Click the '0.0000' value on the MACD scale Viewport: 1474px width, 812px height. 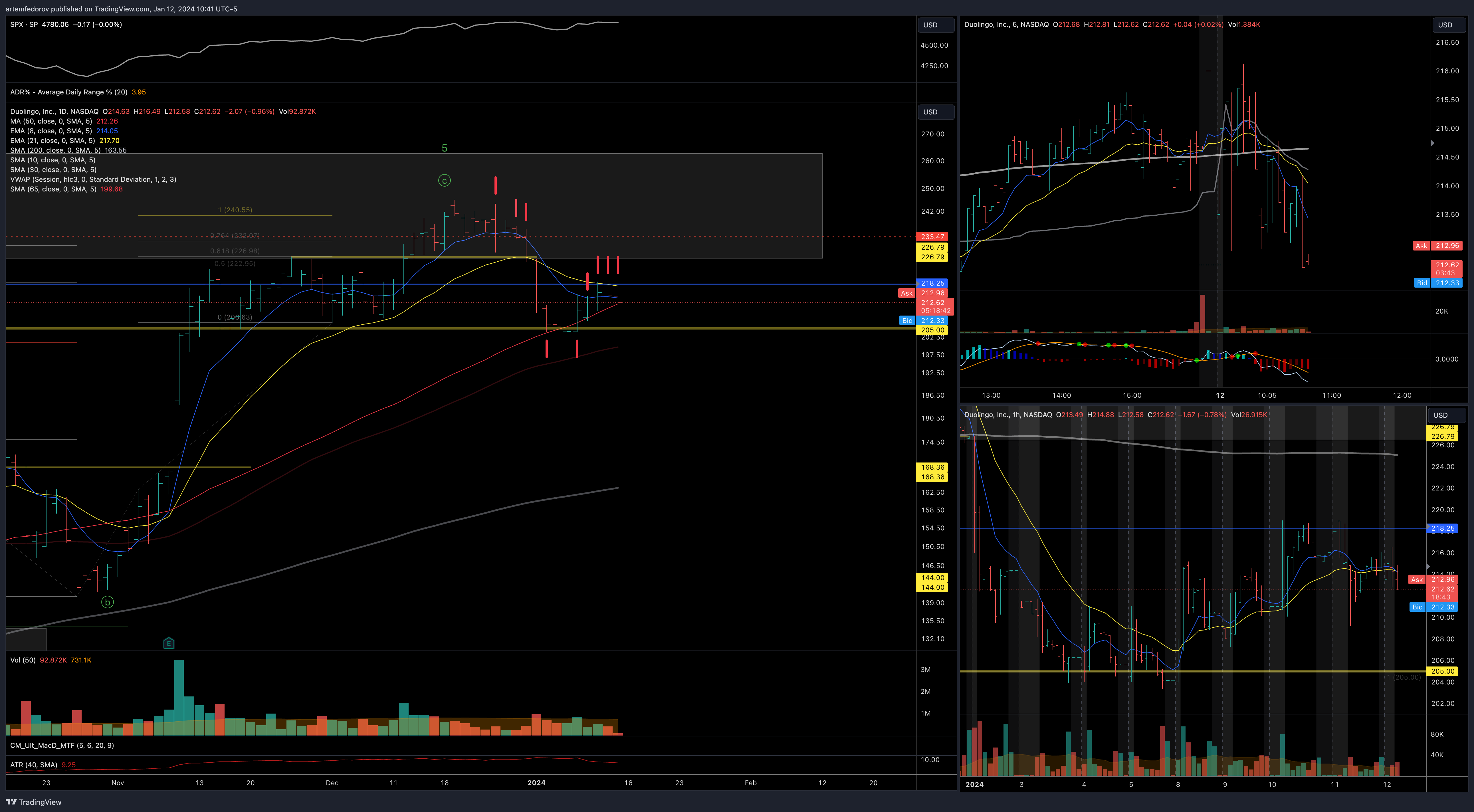coord(1447,359)
